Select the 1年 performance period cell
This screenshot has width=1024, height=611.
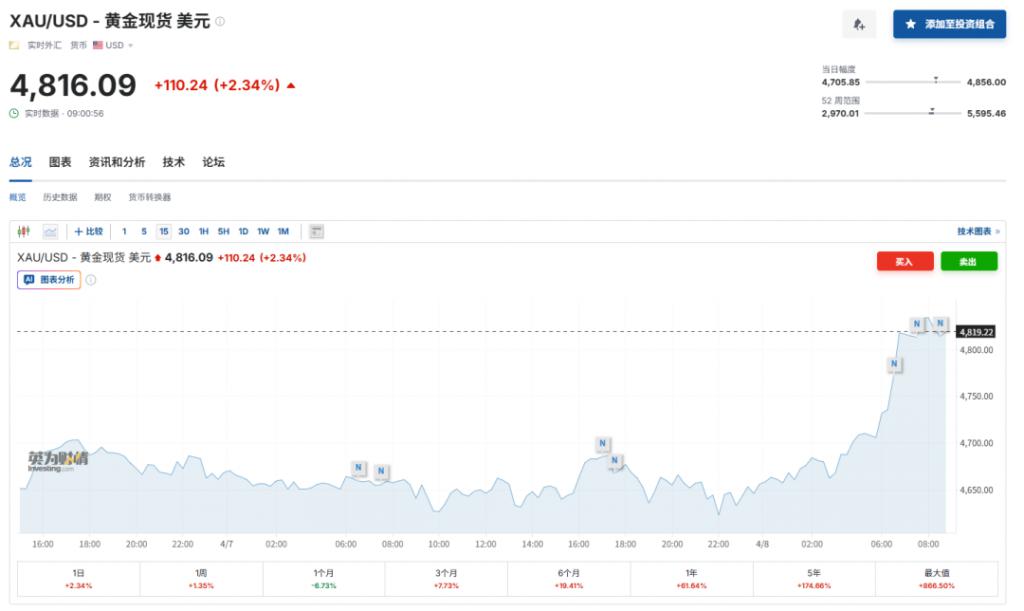(692, 578)
